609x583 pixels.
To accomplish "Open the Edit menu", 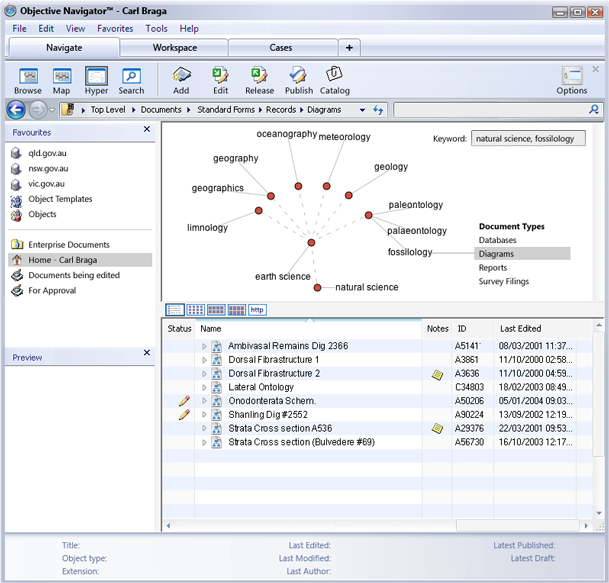I will (x=46, y=29).
